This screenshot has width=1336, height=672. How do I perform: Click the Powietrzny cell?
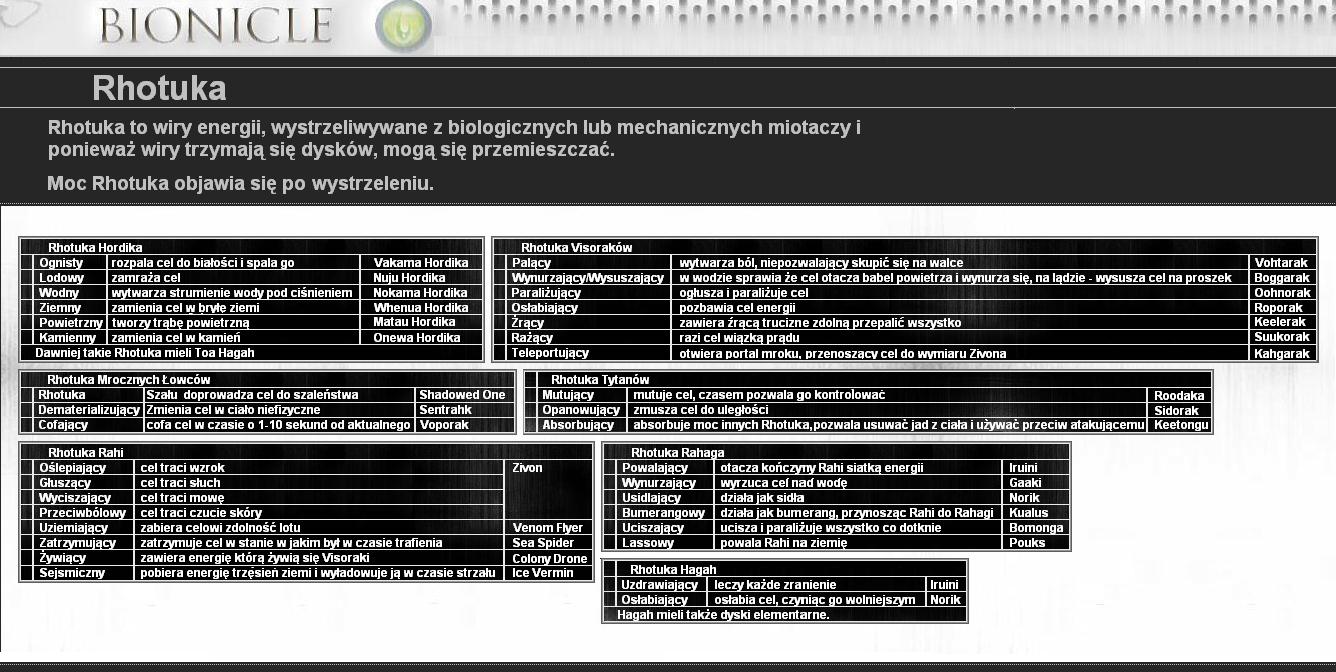[x=70, y=323]
